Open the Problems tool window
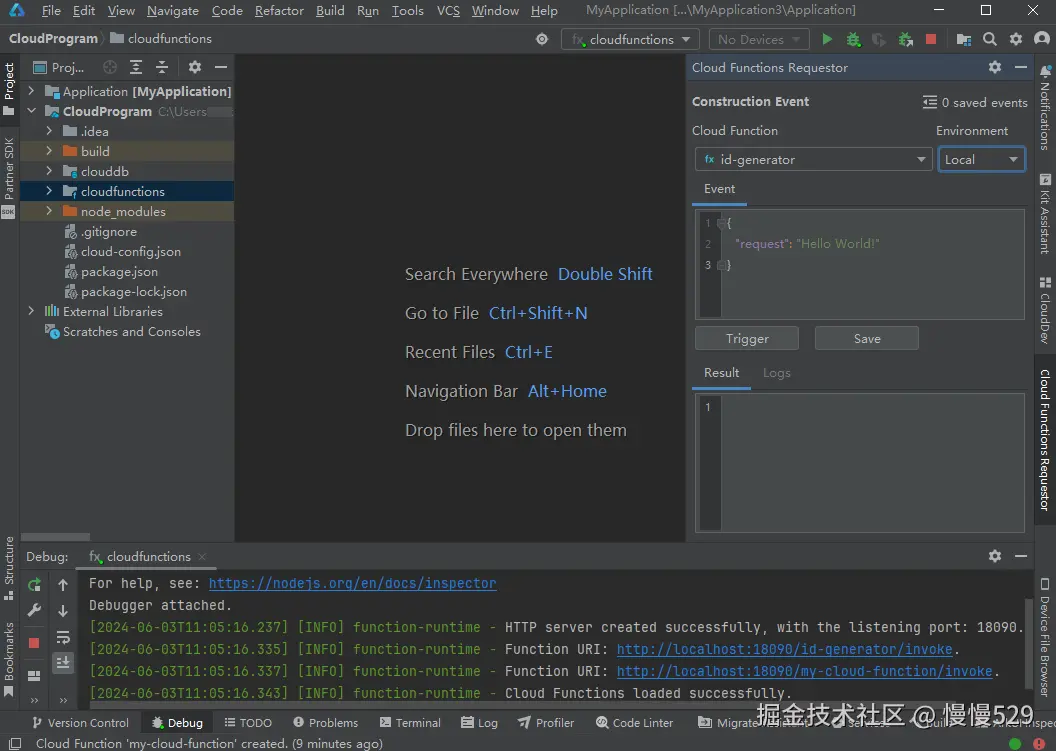The height and width of the screenshot is (751, 1056). (326, 723)
